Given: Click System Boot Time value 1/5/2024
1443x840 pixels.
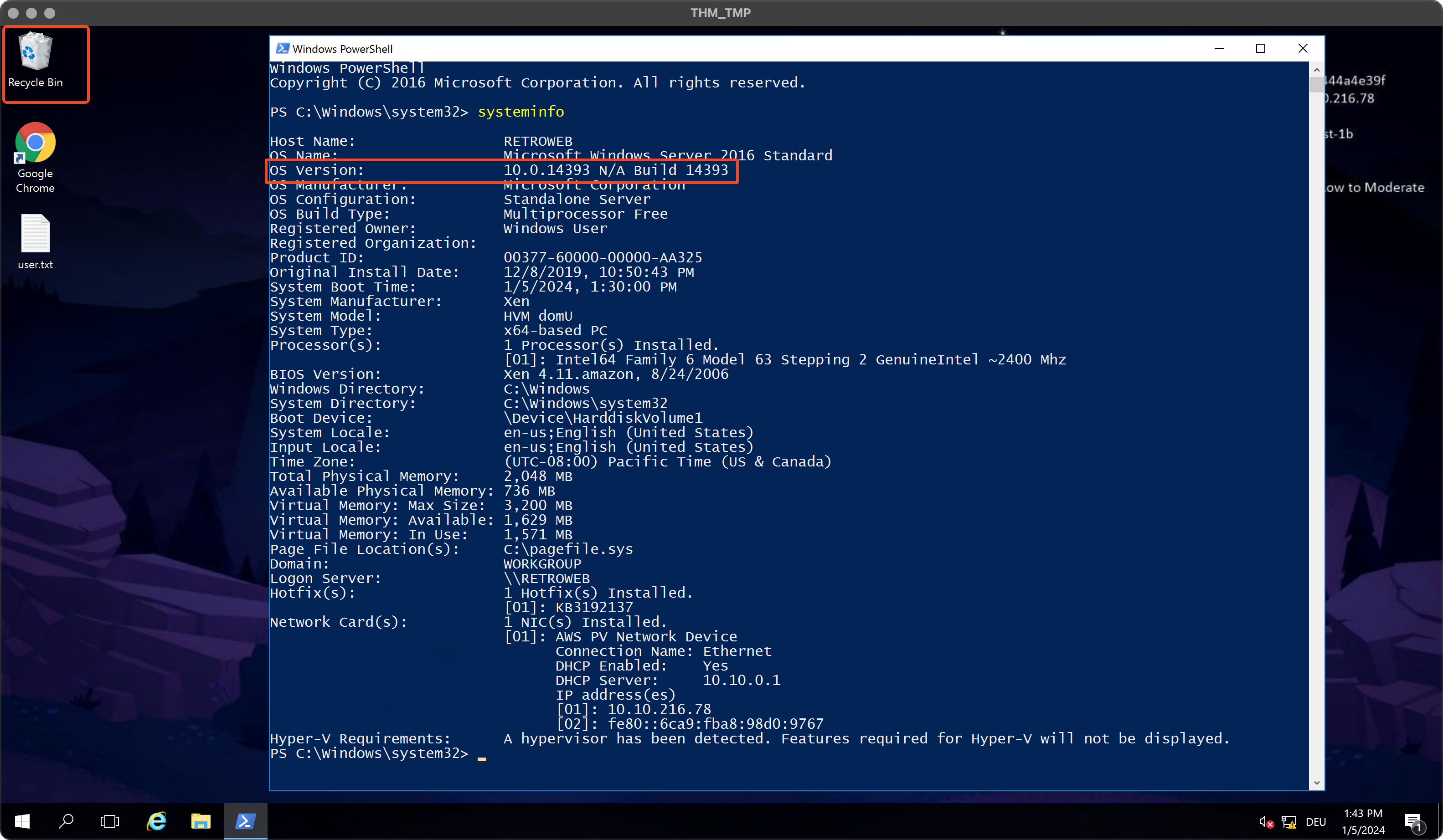Looking at the screenshot, I should pyautogui.click(x=590, y=287).
